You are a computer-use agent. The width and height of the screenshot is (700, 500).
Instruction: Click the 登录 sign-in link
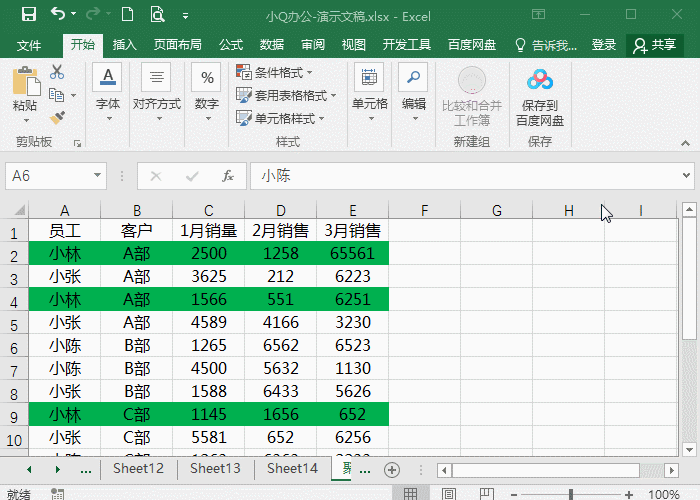604,45
